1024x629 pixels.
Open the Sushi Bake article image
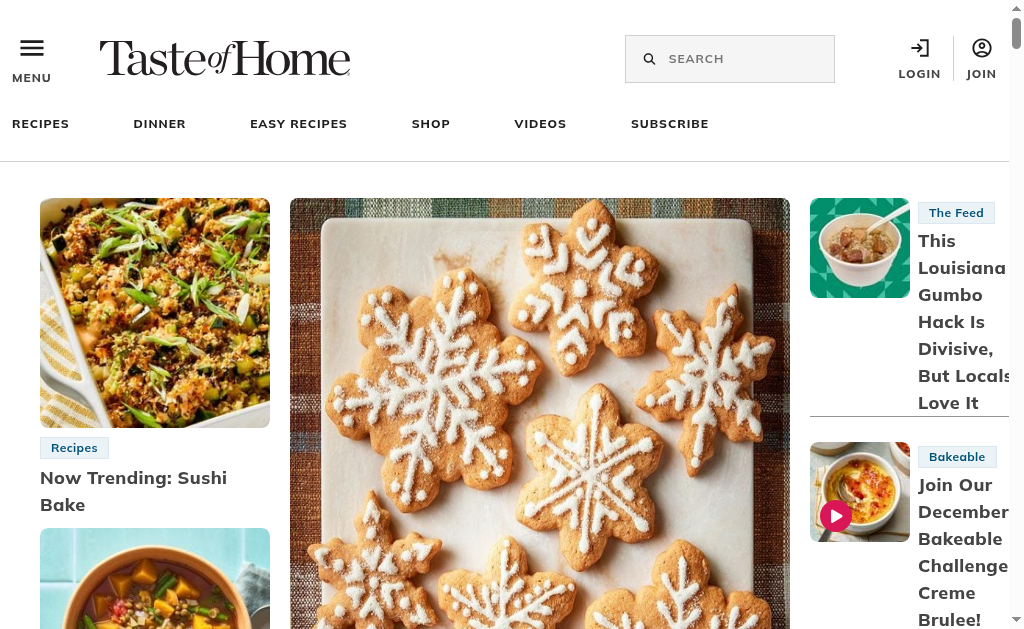click(x=155, y=313)
